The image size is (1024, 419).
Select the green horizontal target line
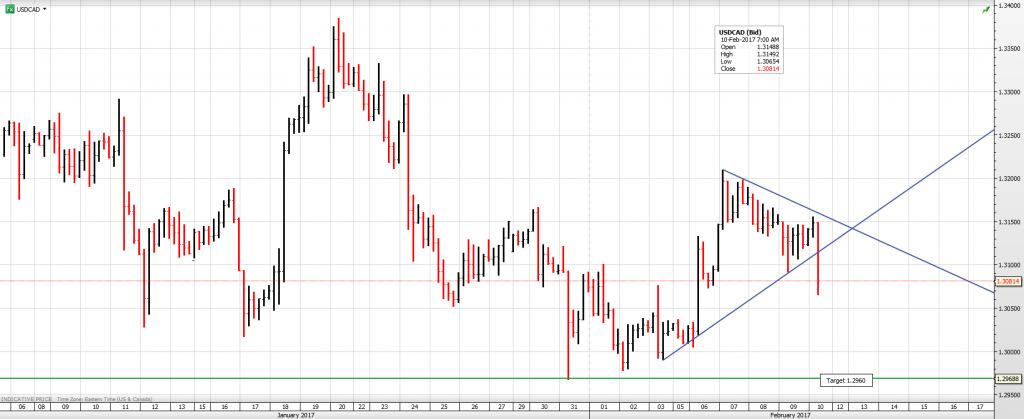(x=400, y=378)
